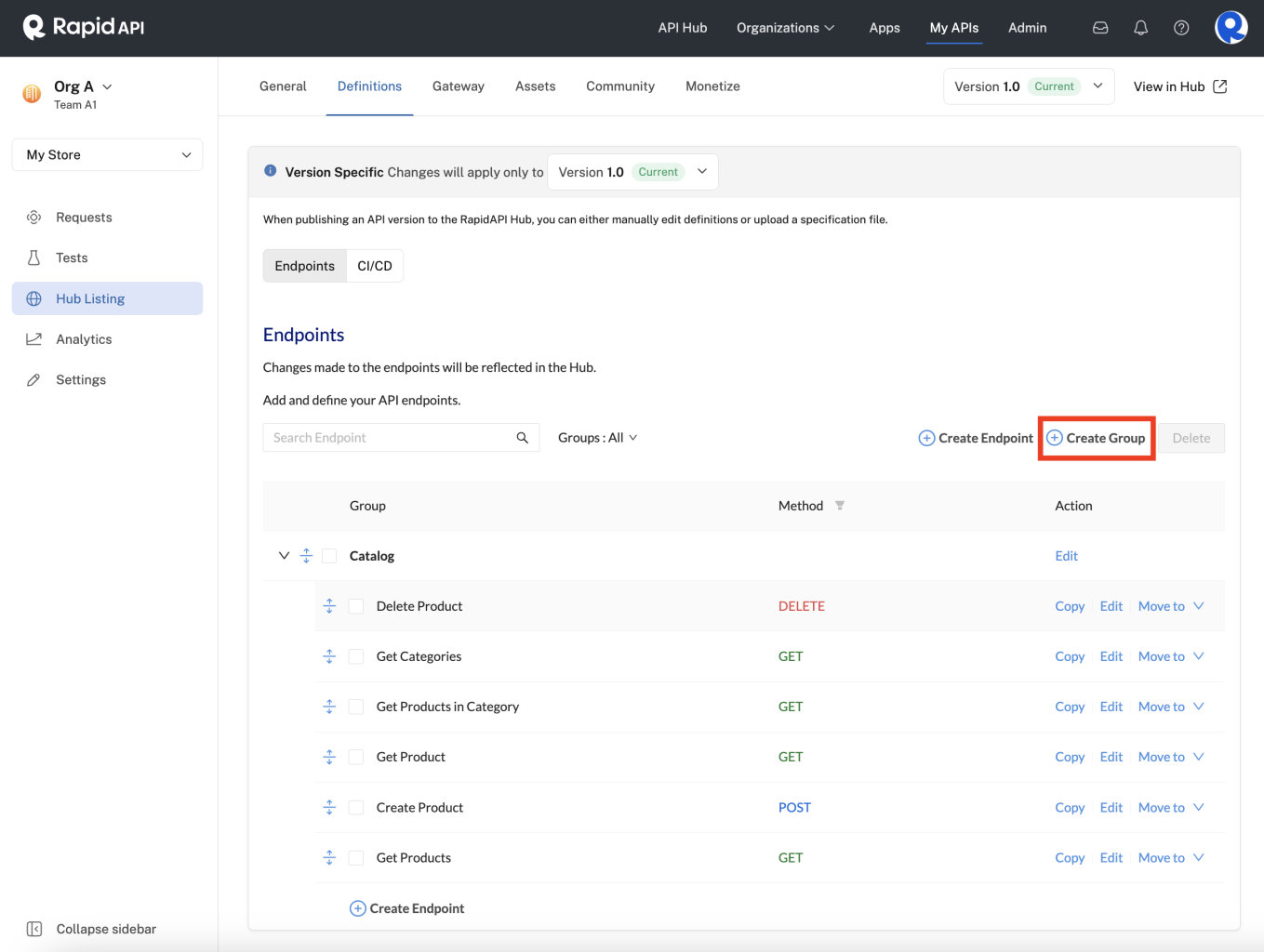Select the Endpoints toggle tab
The image size is (1264, 952).
(x=305, y=266)
